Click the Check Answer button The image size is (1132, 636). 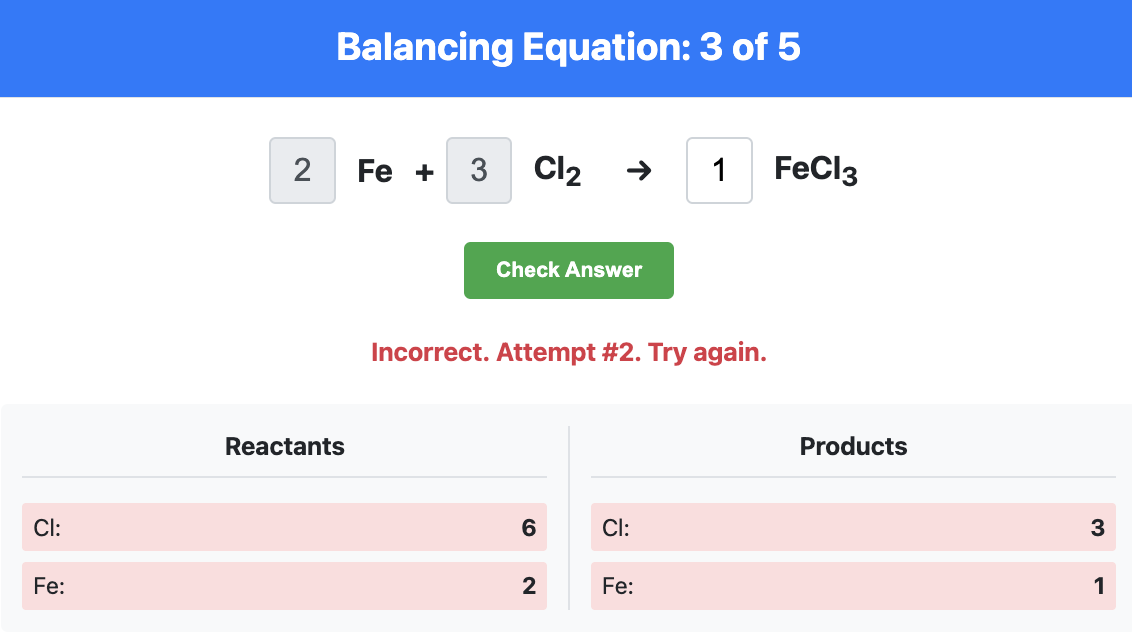point(569,270)
